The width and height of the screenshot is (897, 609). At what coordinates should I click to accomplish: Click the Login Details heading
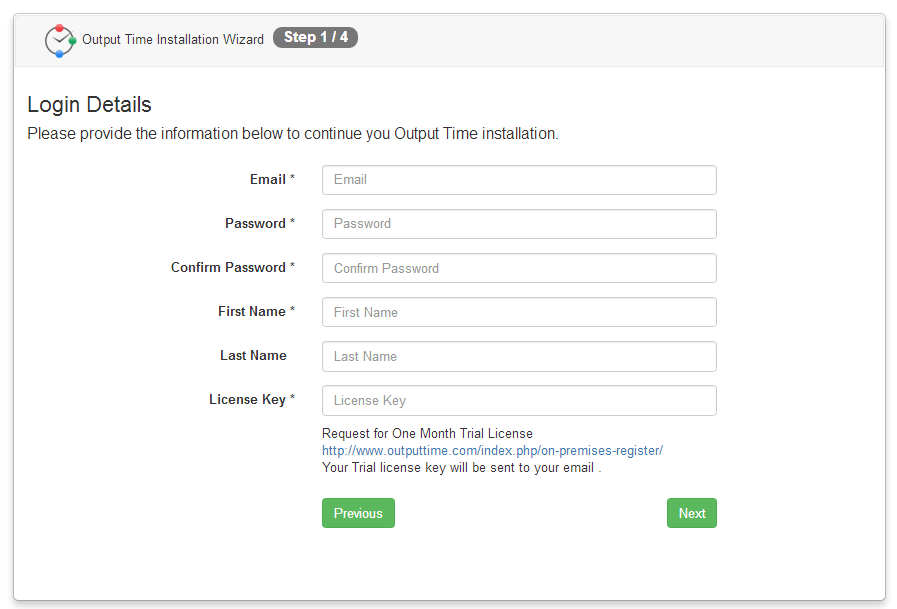(89, 105)
